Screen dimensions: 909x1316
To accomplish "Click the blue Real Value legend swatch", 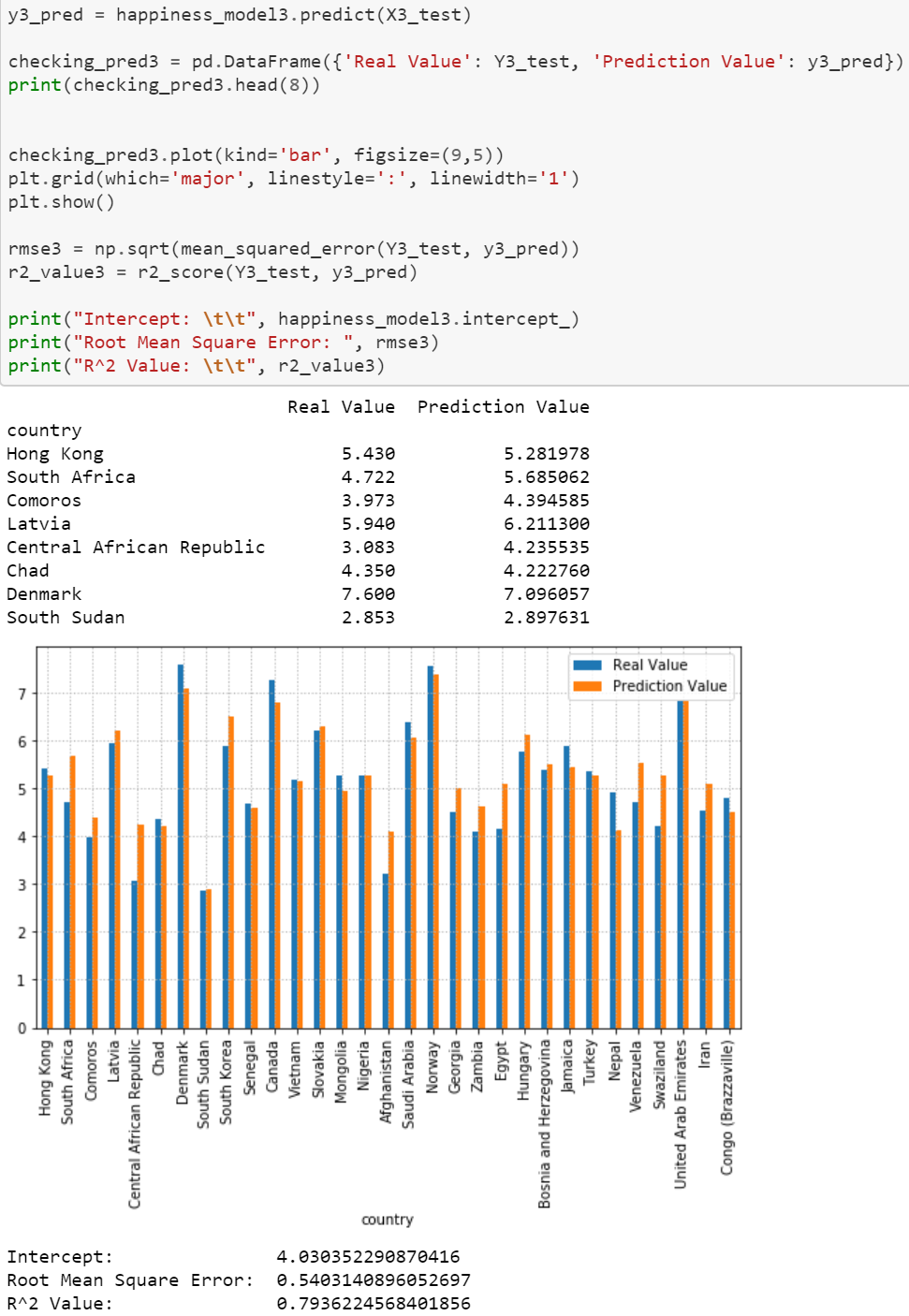I will pyautogui.click(x=587, y=665).
